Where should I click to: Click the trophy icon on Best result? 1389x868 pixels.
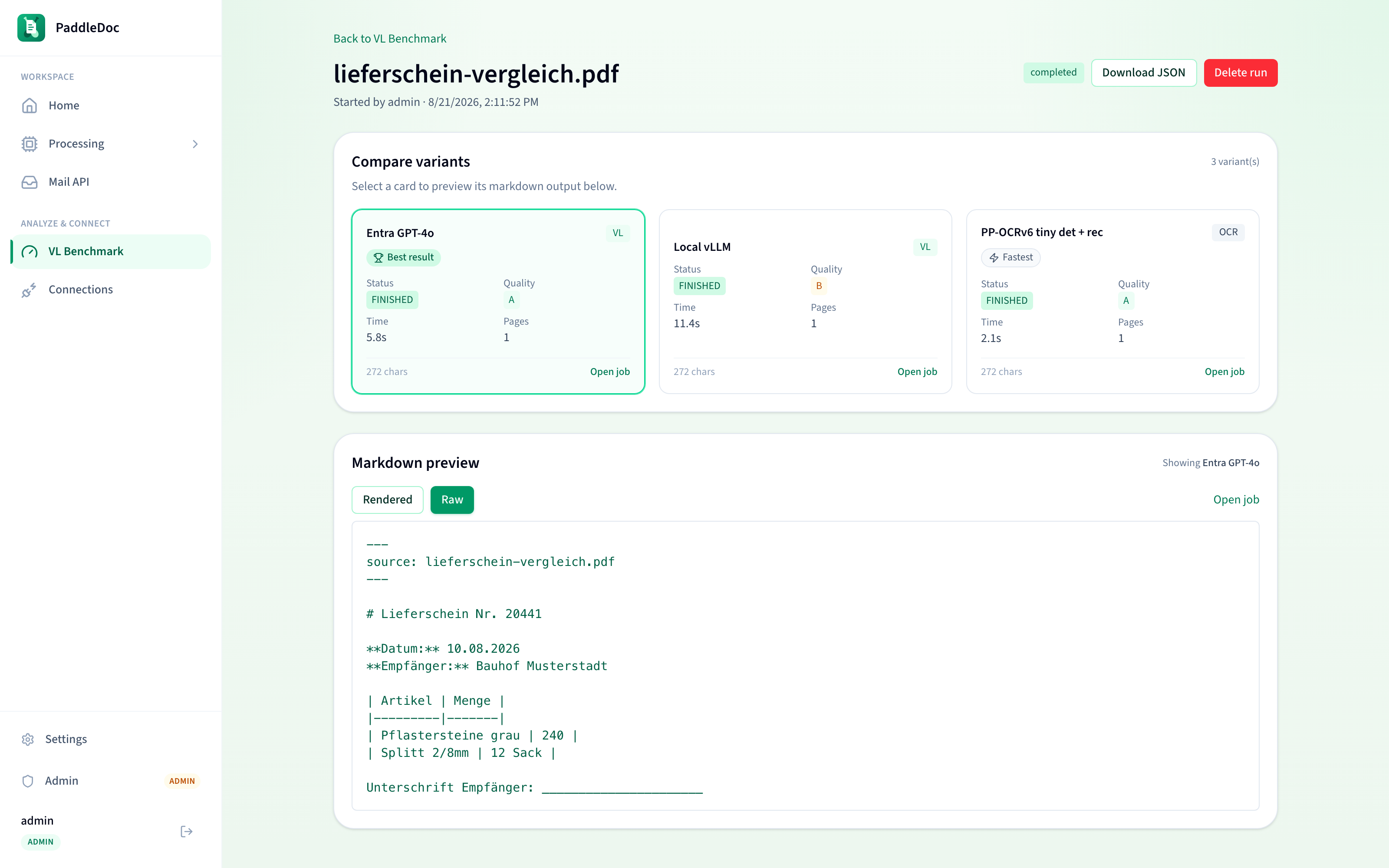click(x=378, y=258)
